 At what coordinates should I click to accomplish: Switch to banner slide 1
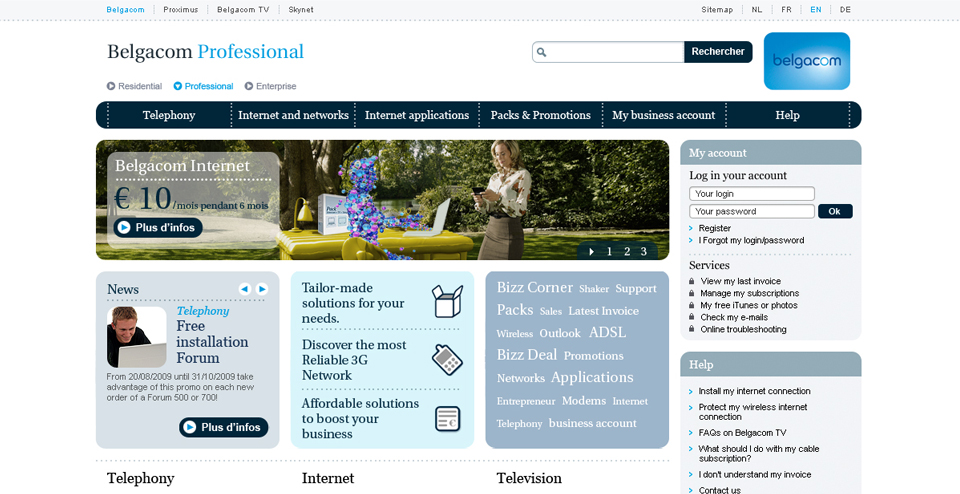(x=609, y=252)
